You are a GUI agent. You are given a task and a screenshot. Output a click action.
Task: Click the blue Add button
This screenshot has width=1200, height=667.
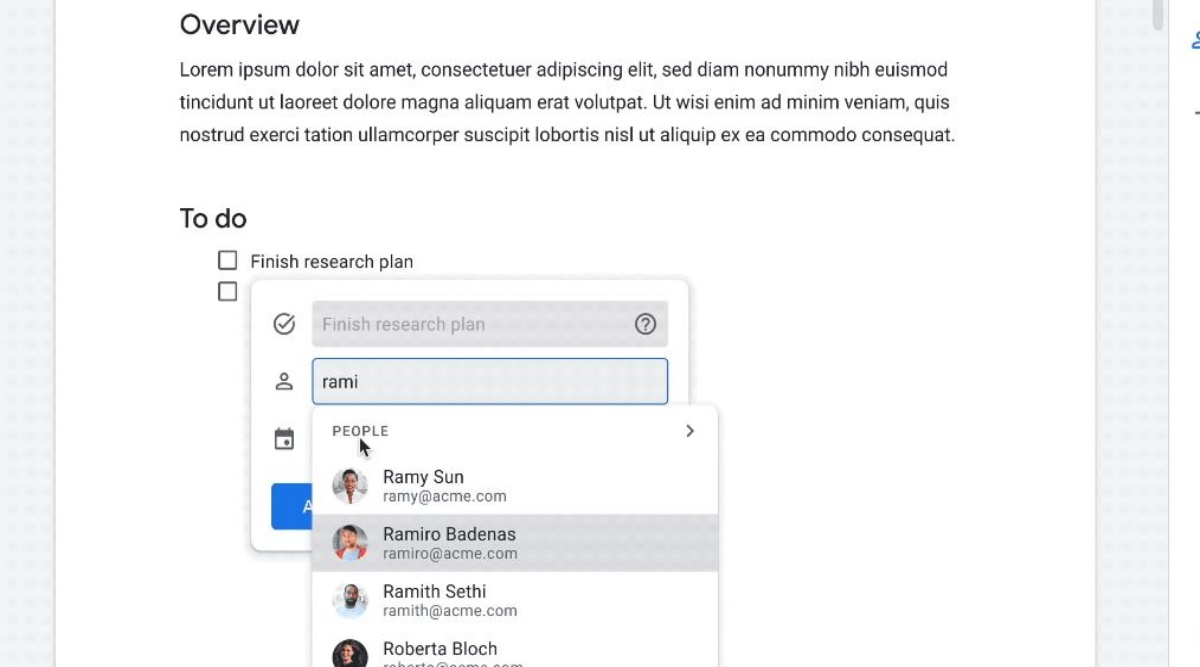pyautogui.click(x=290, y=506)
